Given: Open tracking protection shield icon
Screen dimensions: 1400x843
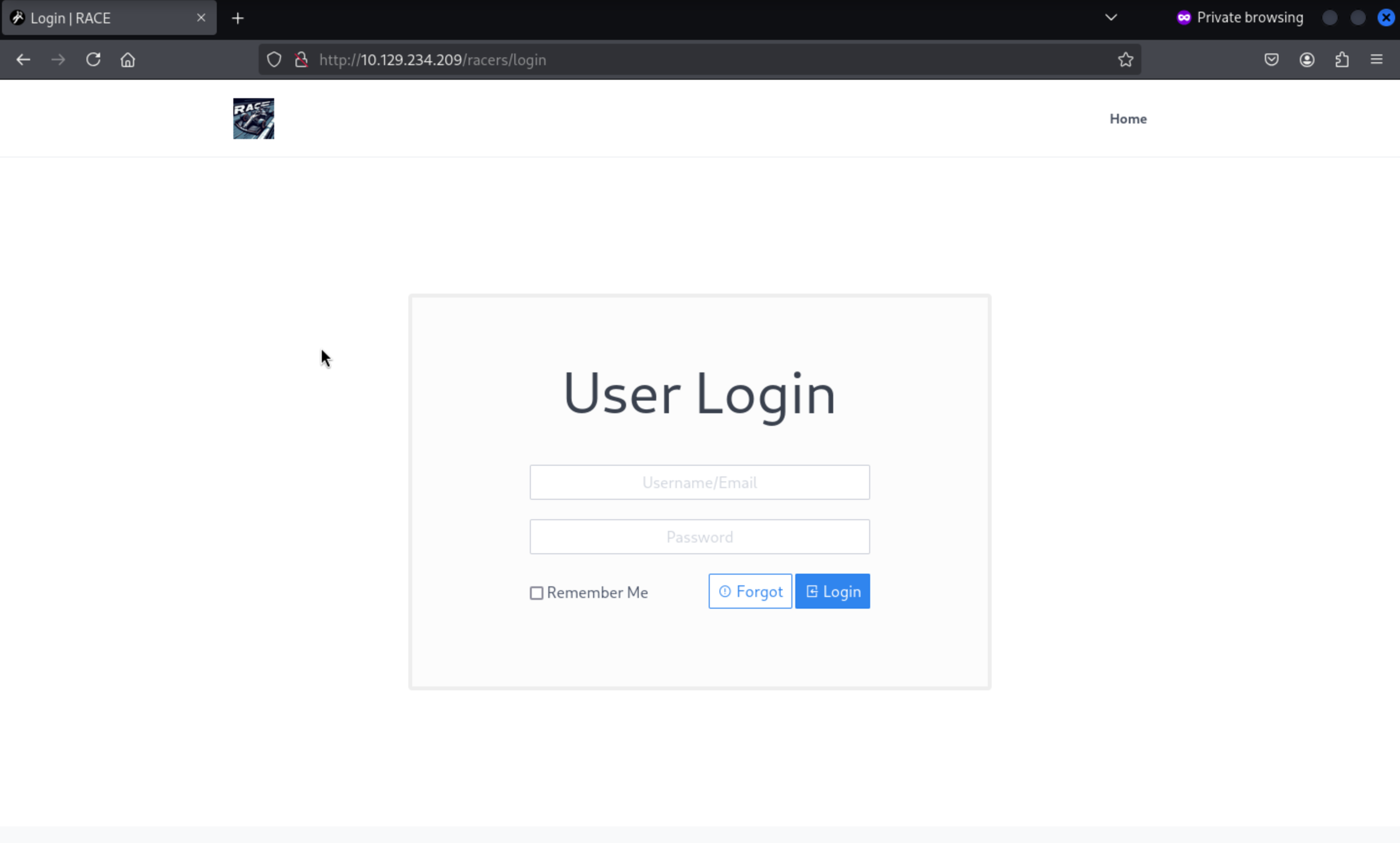Looking at the screenshot, I should [274, 60].
